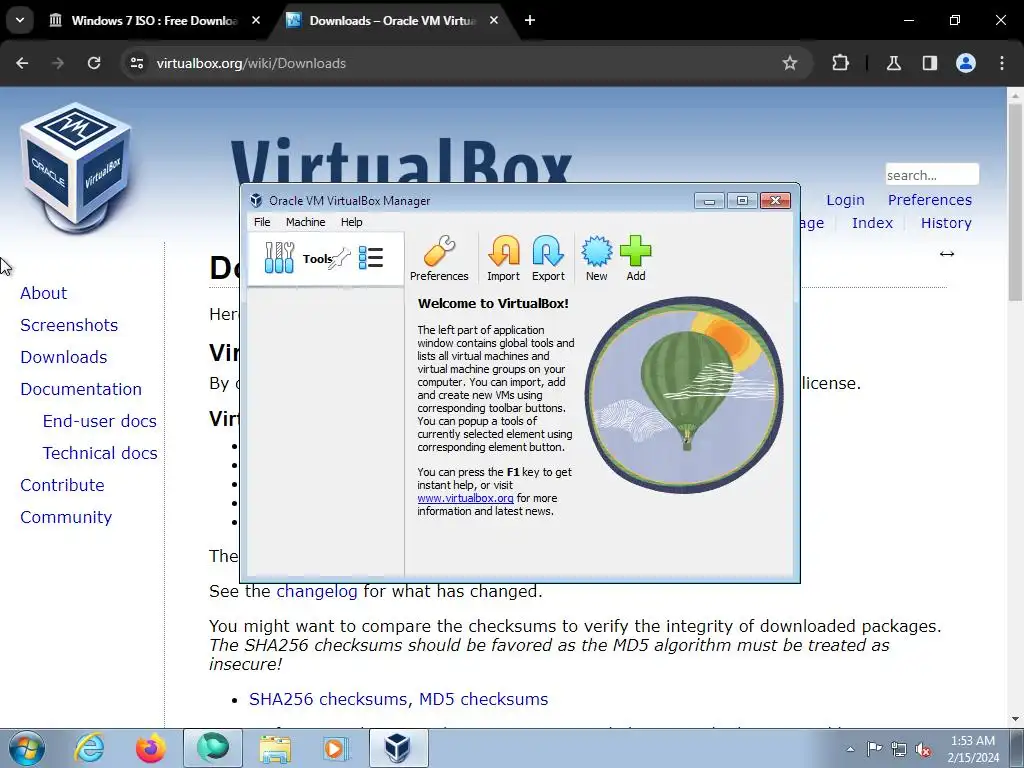The image size is (1024, 768).
Task: Click the Export appliance icon
Action: point(548,259)
